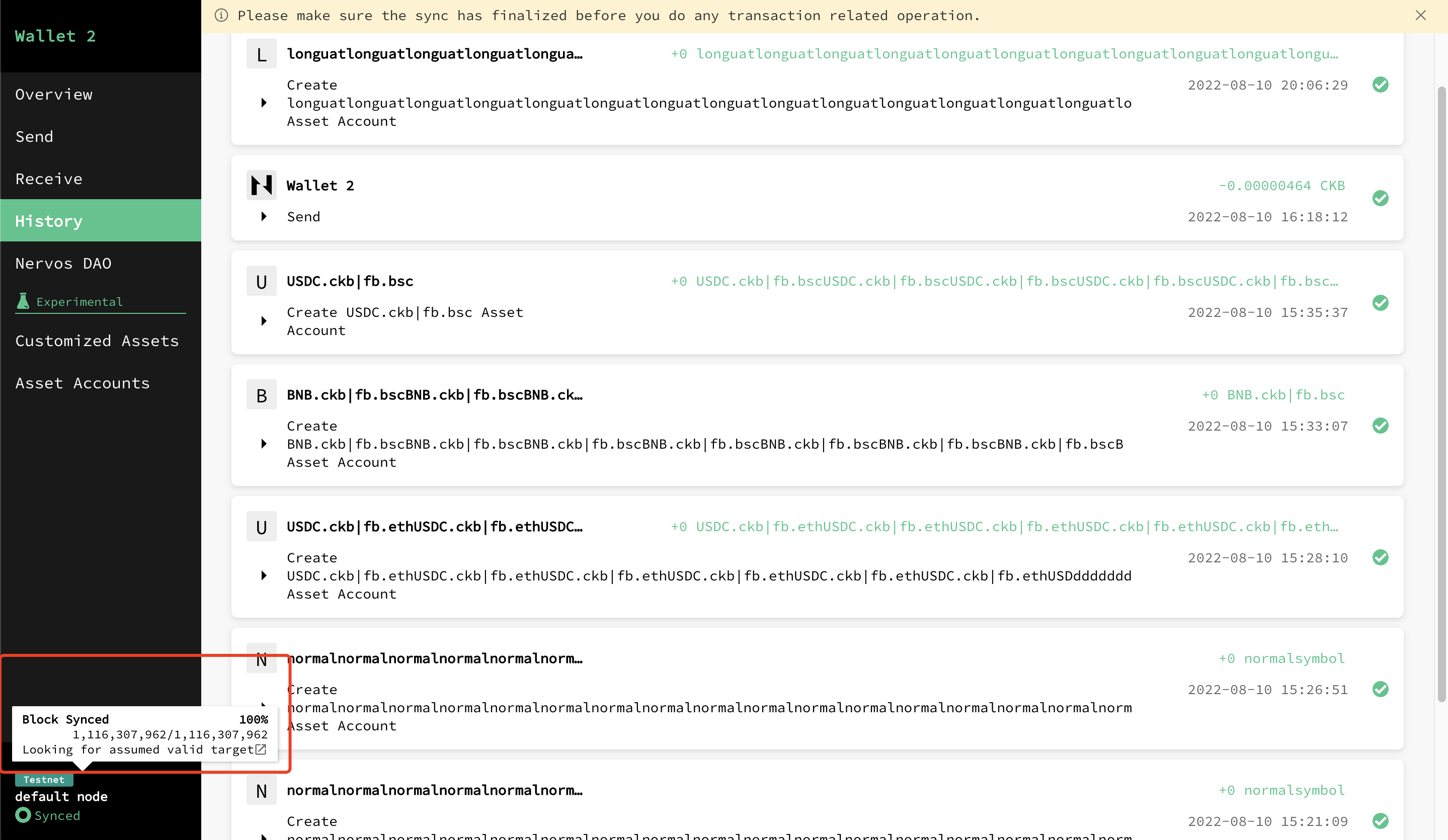
Task: Click the -0.00000464 CKB amount
Action: pyautogui.click(x=1281, y=186)
